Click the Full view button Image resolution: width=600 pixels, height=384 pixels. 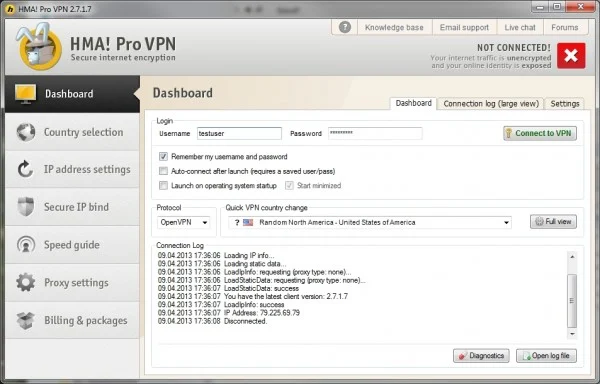click(x=553, y=221)
